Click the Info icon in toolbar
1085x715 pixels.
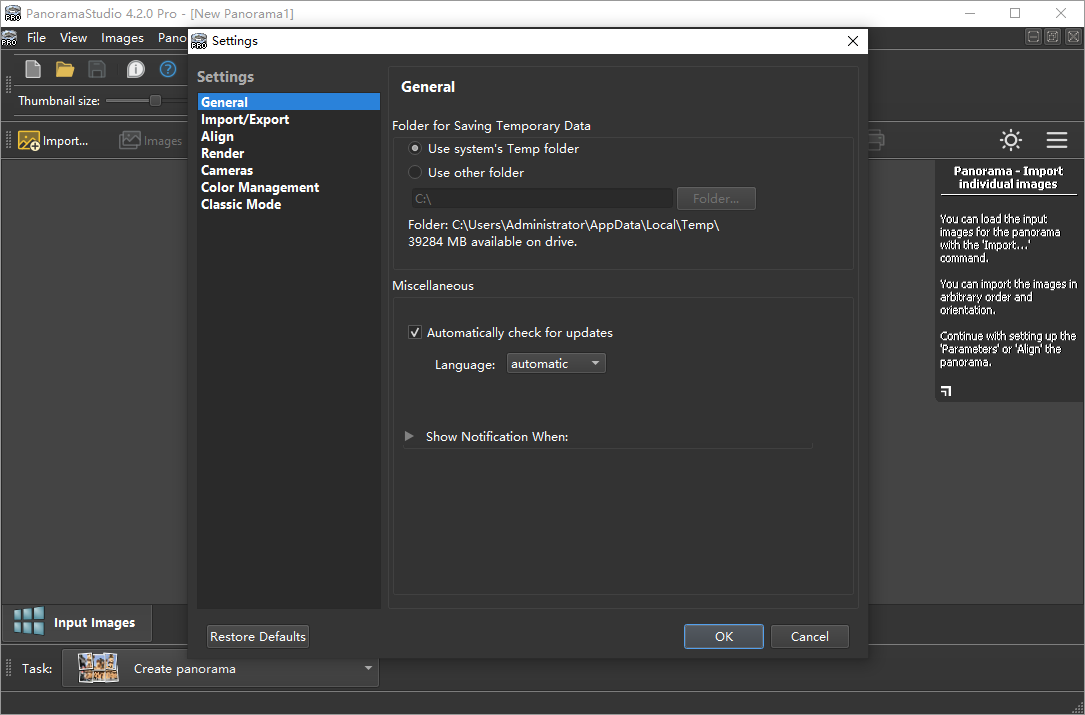click(x=136, y=69)
